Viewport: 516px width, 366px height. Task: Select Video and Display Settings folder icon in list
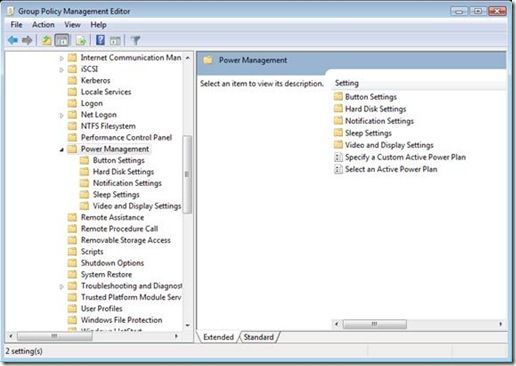(x=338, y=145)
